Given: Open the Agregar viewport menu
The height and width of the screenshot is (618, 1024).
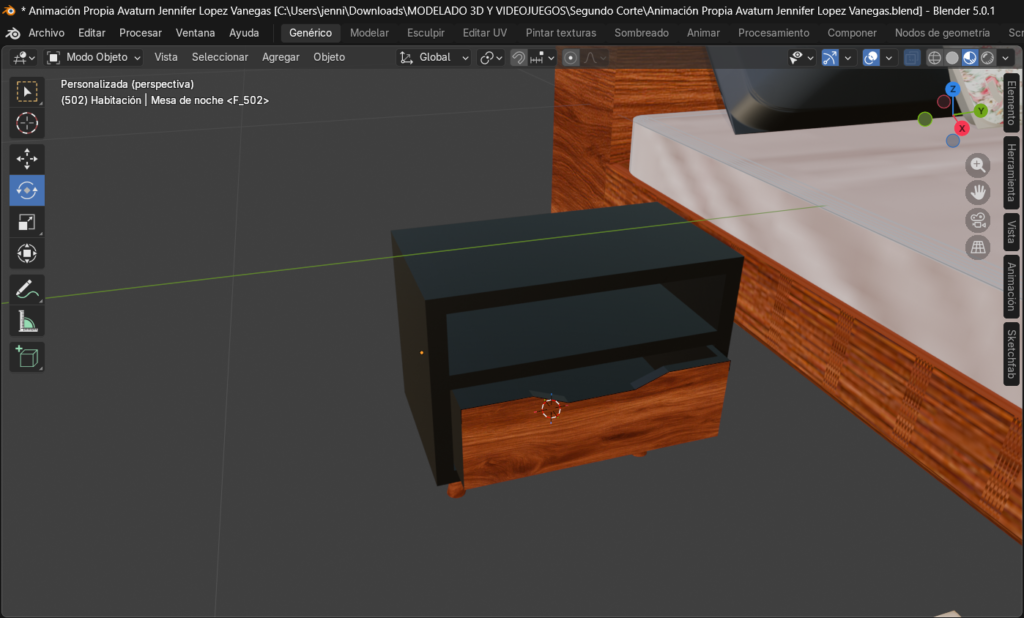Looking at the screenshot, I should coord(280,57).
